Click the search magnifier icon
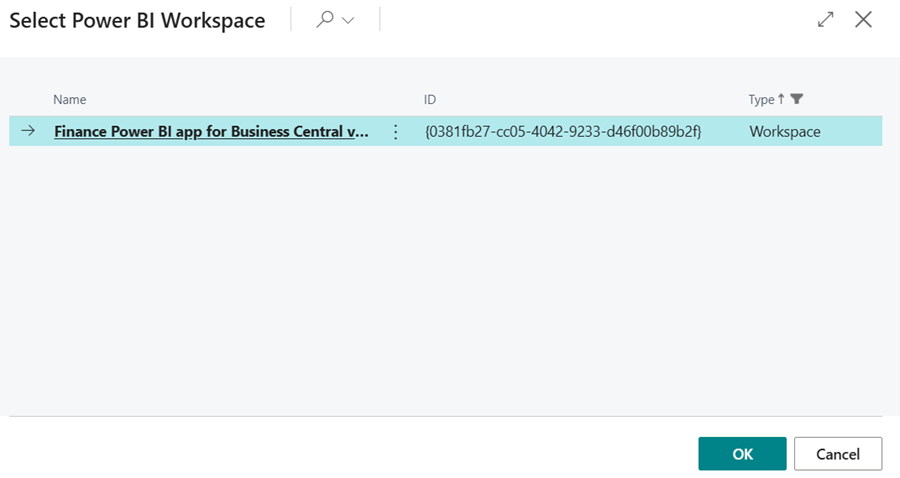Viewport: 900px width, 478px height. coord(324,20)
